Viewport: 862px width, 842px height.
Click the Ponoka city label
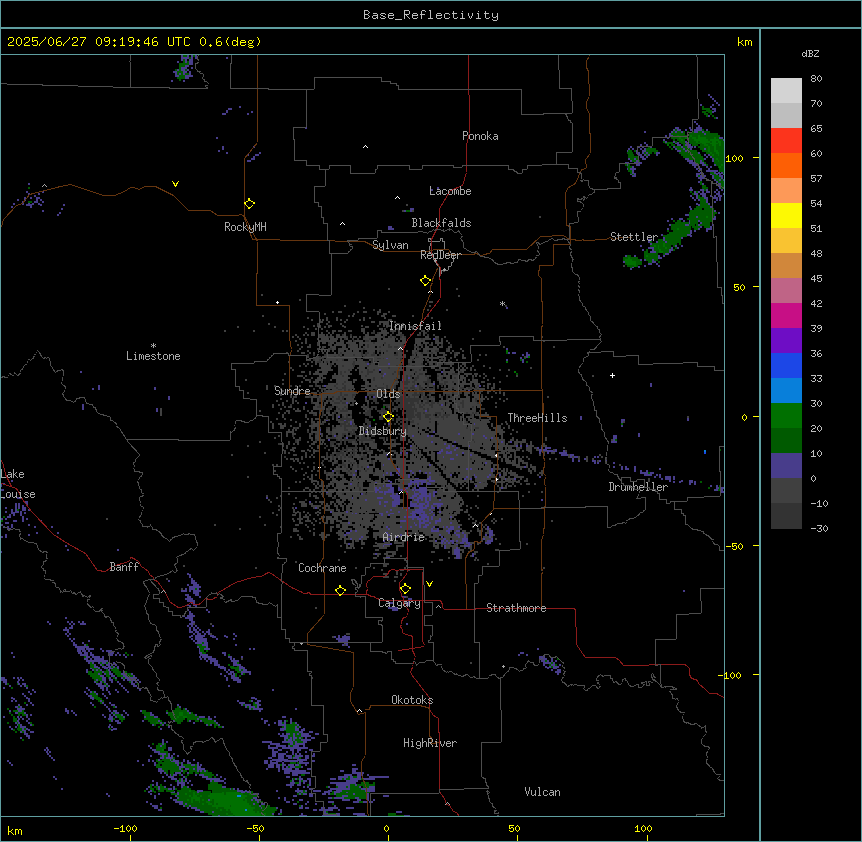click(480, 136)
